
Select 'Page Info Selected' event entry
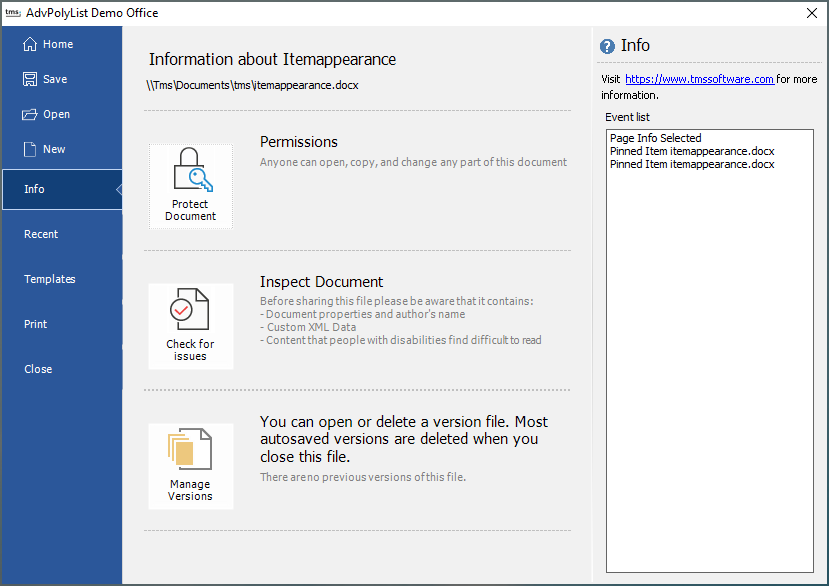(656, 138)
